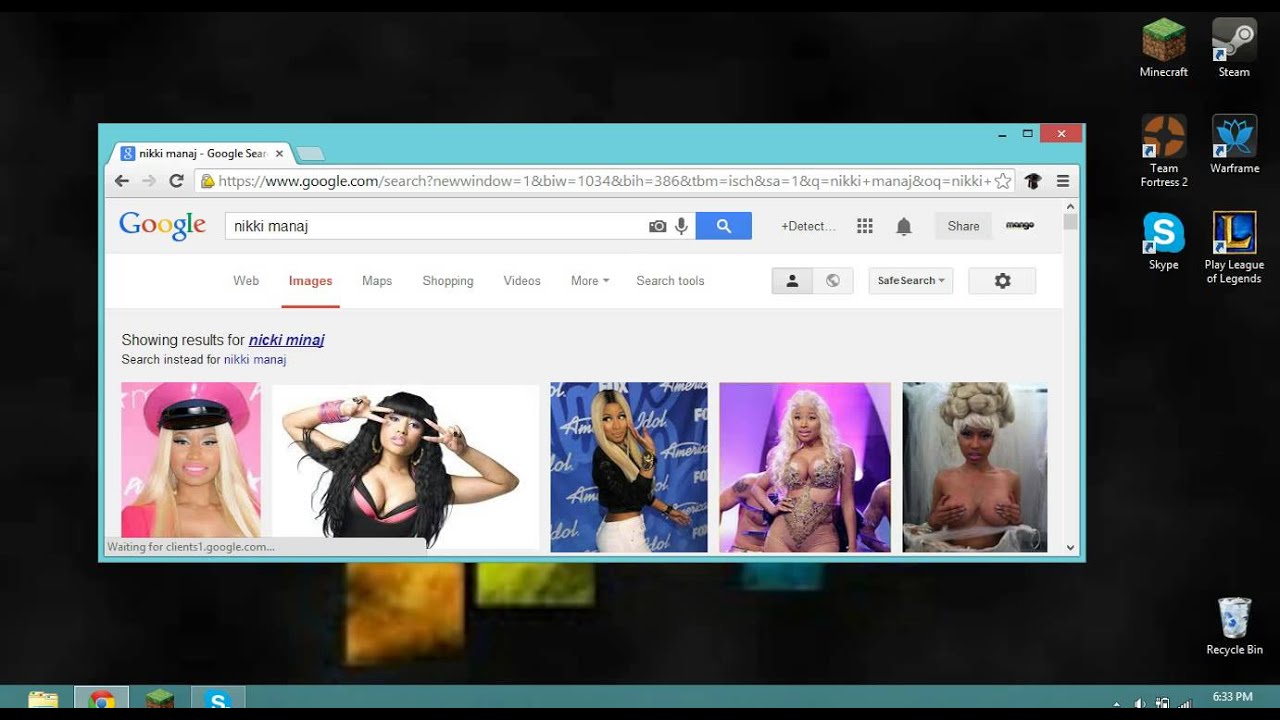Open File Explorer from the taskbar

click(43, 699)
